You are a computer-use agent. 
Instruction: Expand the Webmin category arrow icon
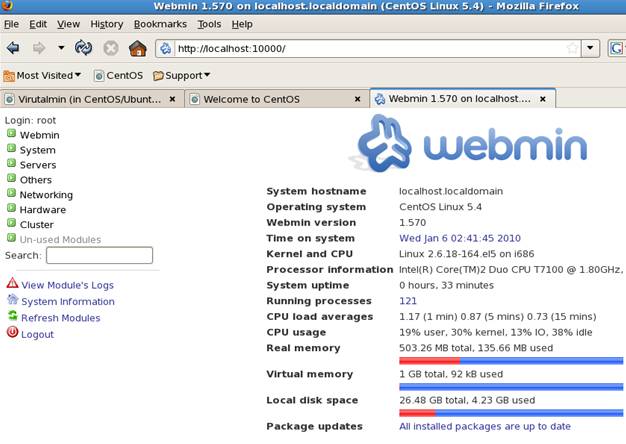pyautogui.click(x=12, y=133)
